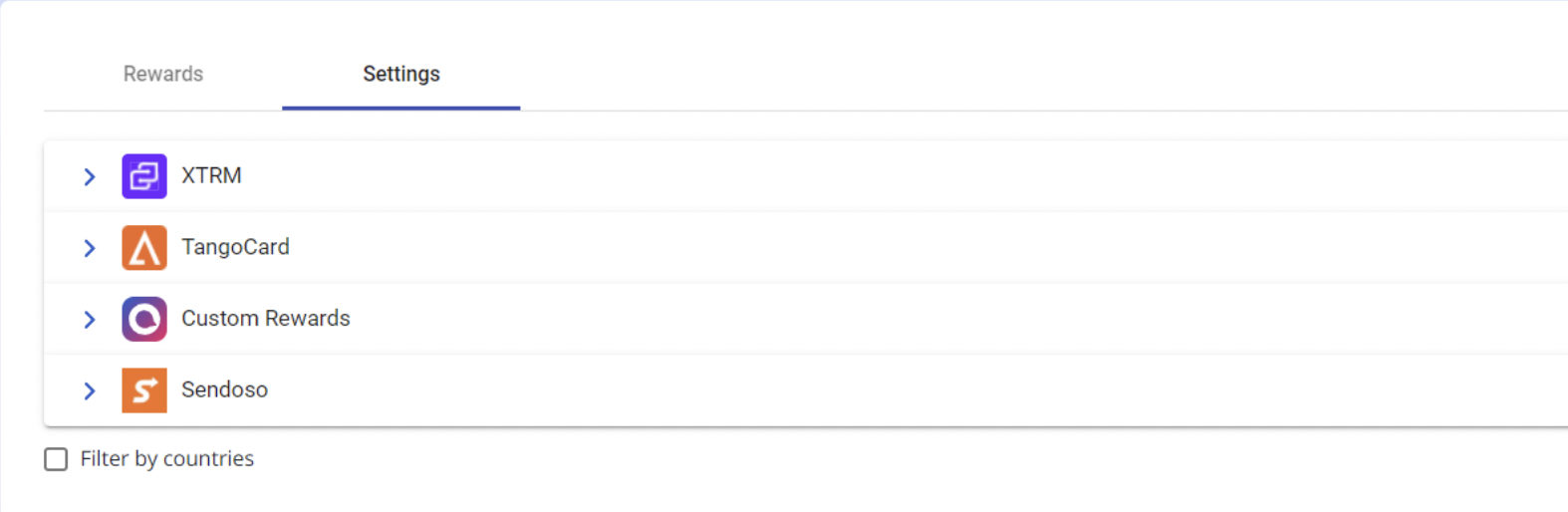Click empty space in the XTRM row
Image resolution: width=1568 pixels, height=512 pixels.
point(897,176)
